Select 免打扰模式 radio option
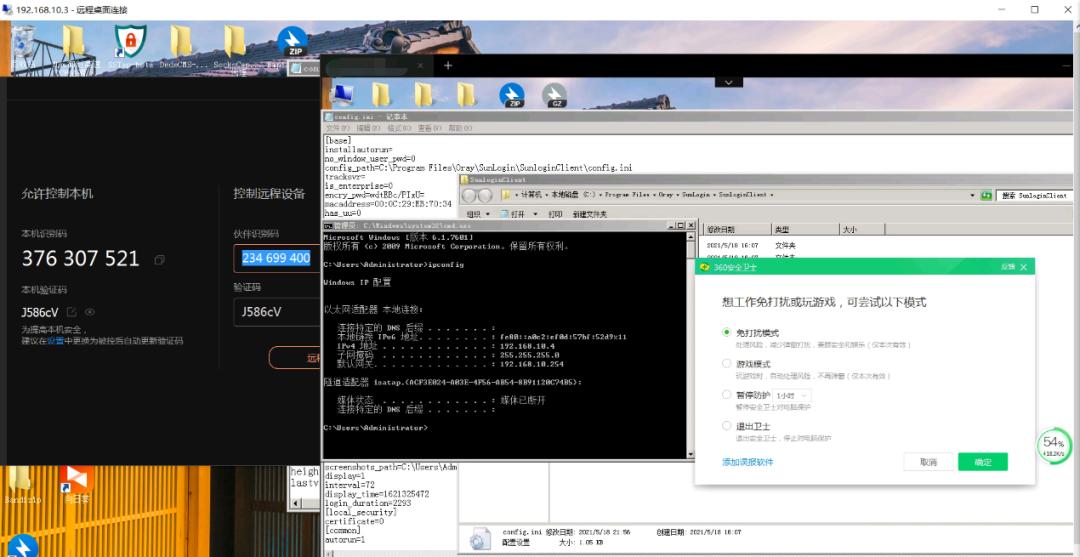 tap(726, 332)
